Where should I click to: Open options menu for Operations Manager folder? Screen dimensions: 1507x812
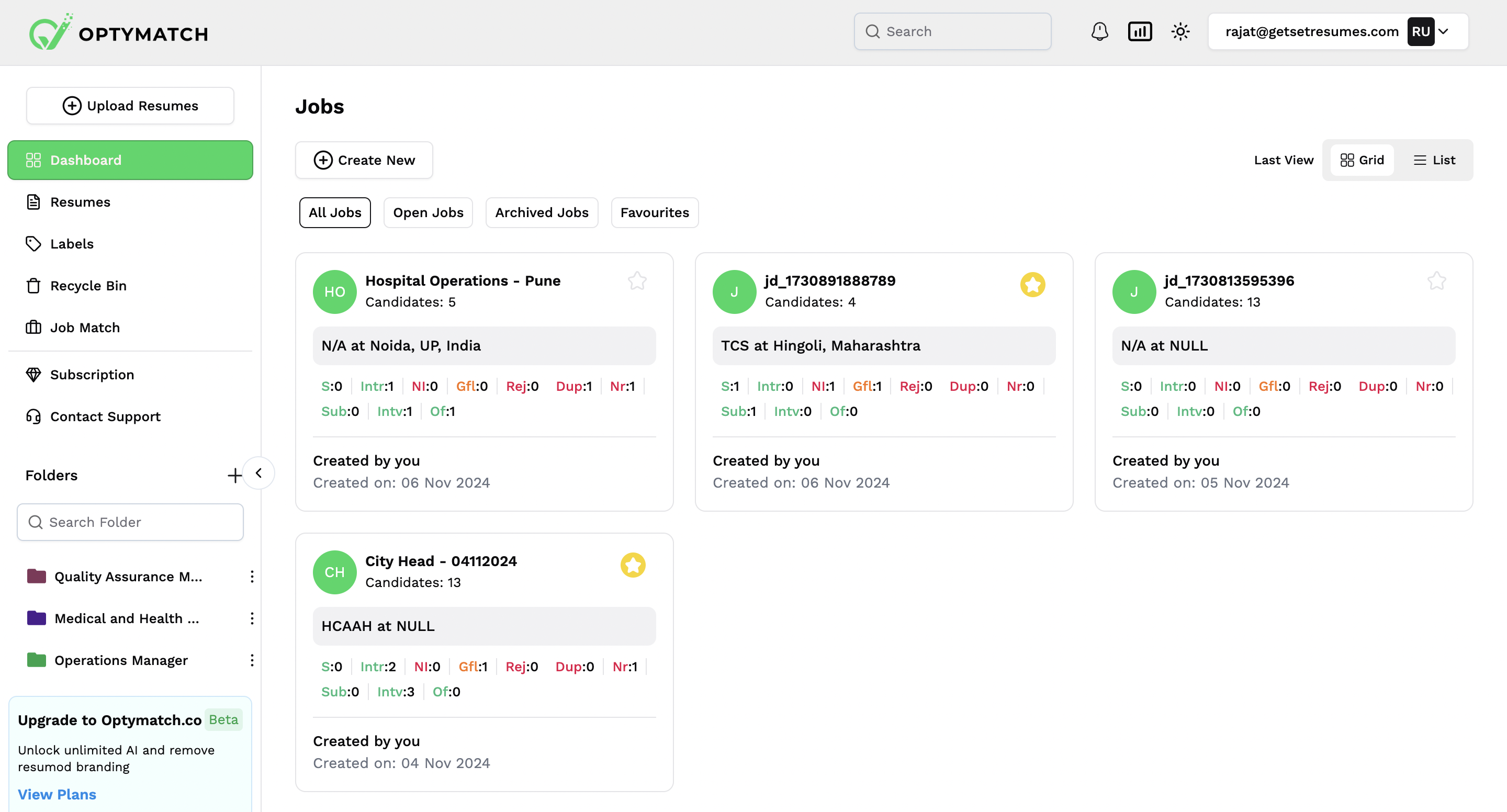252,660
